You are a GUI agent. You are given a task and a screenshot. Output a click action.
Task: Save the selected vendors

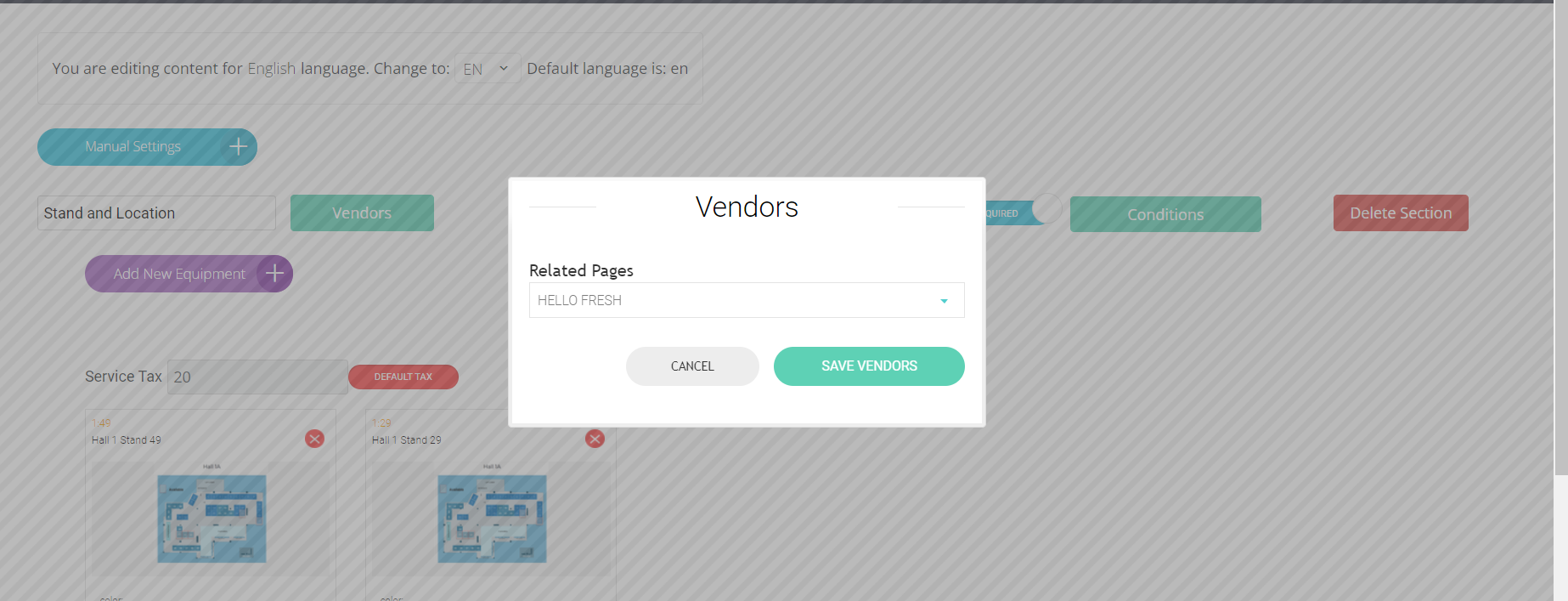click(868, 366)
